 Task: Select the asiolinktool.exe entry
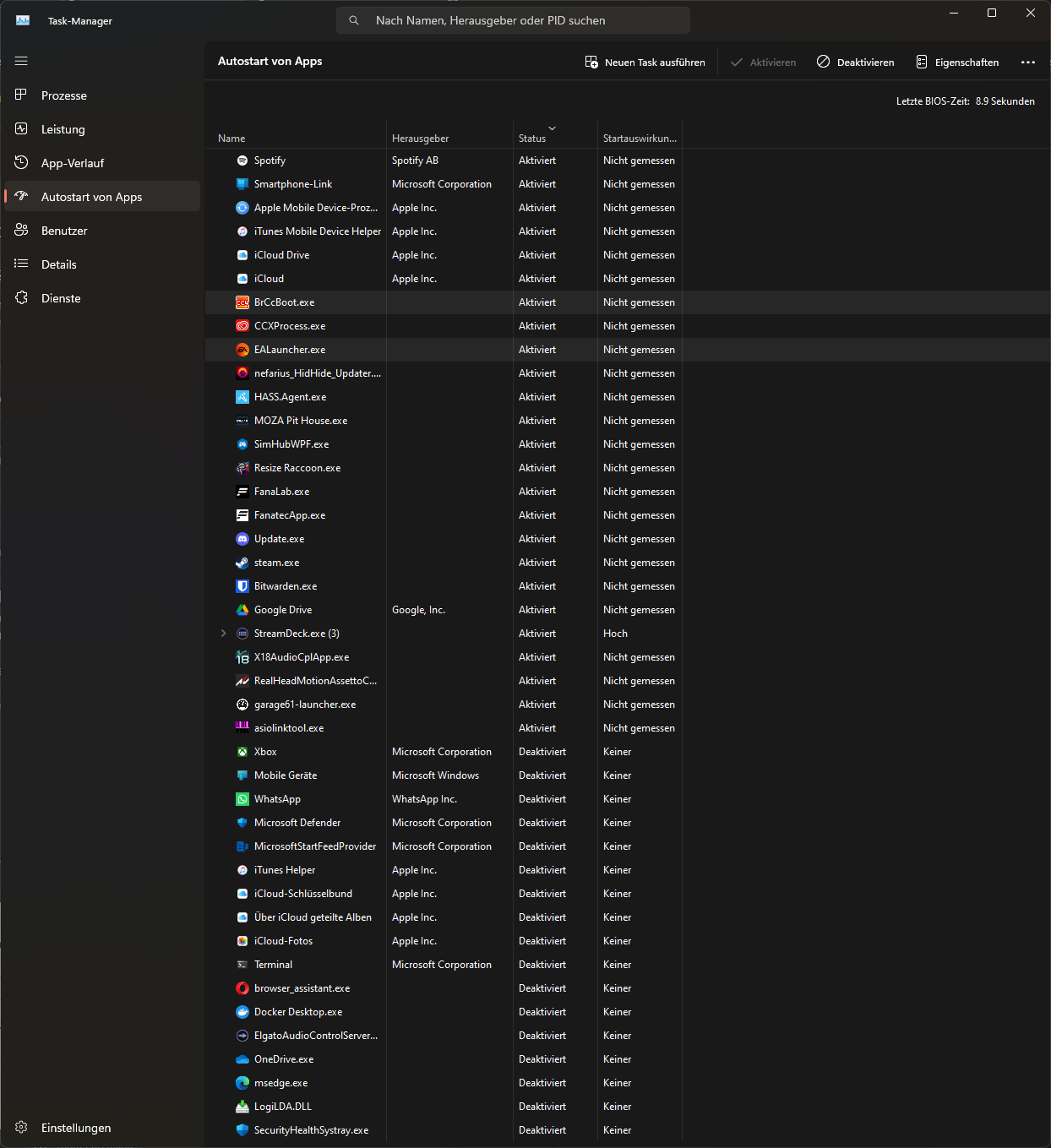[628, 728]
